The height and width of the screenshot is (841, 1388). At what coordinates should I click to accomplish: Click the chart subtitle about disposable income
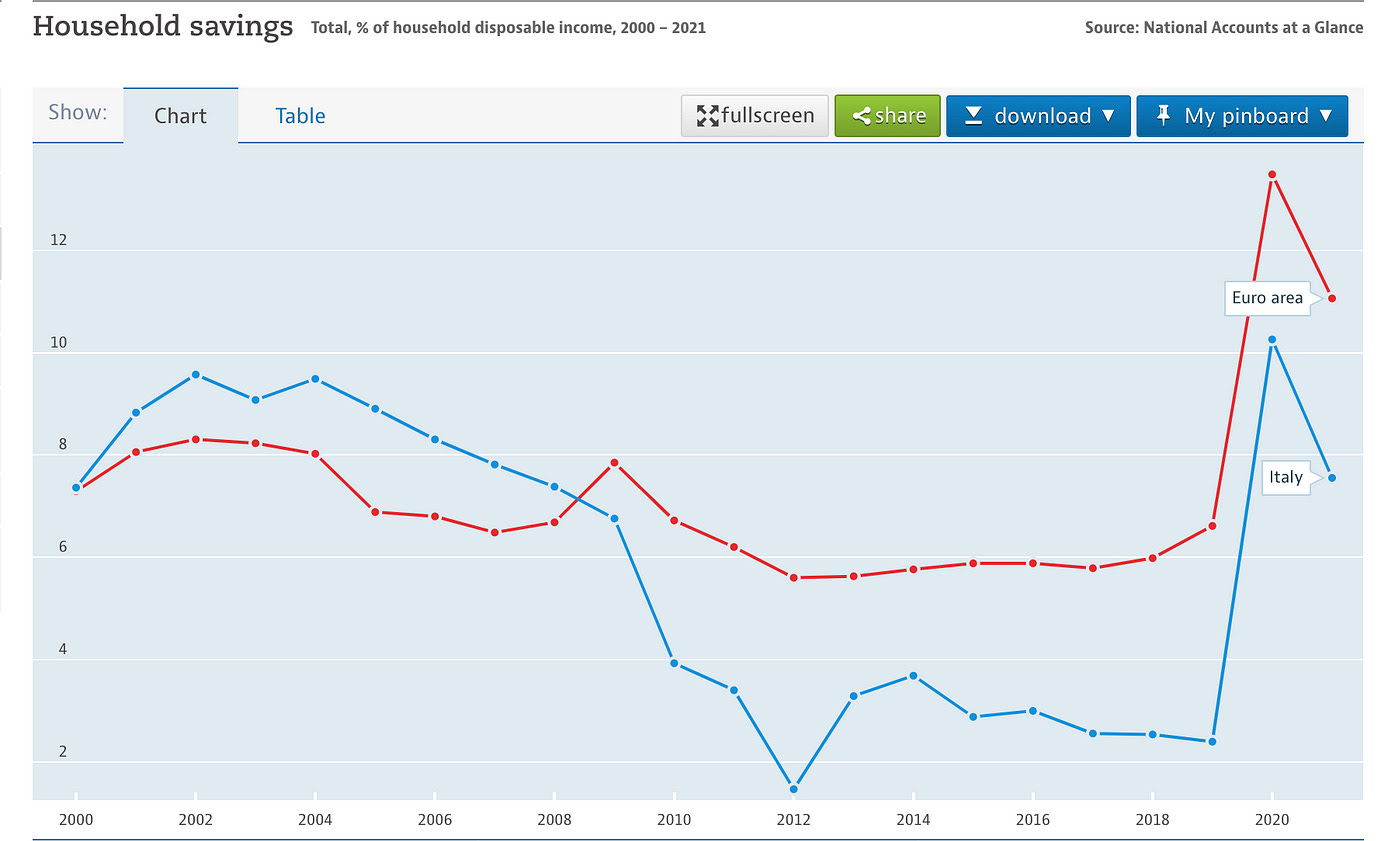tap(508, 28)
